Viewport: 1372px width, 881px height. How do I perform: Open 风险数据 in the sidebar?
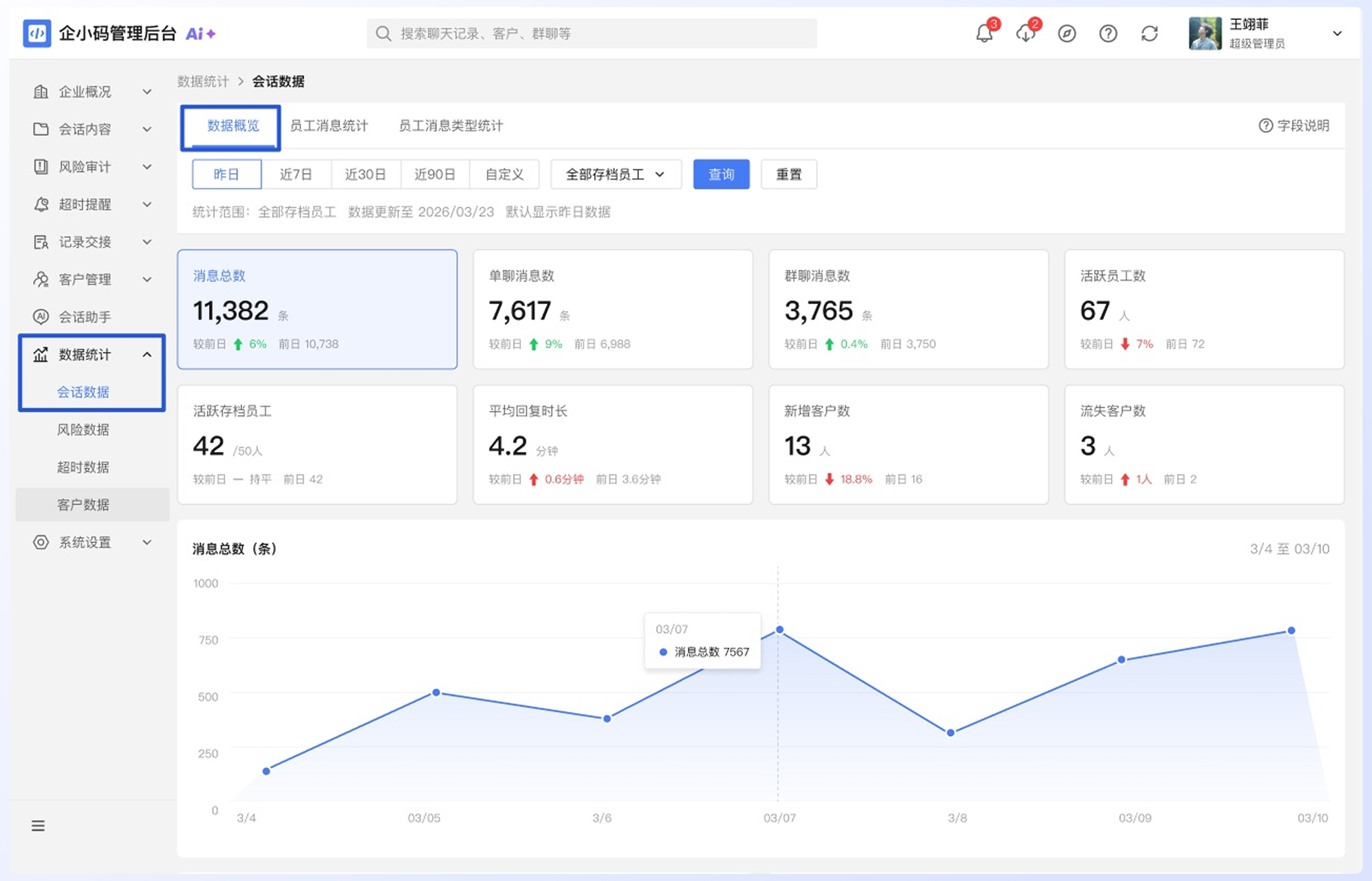point(83,430)
